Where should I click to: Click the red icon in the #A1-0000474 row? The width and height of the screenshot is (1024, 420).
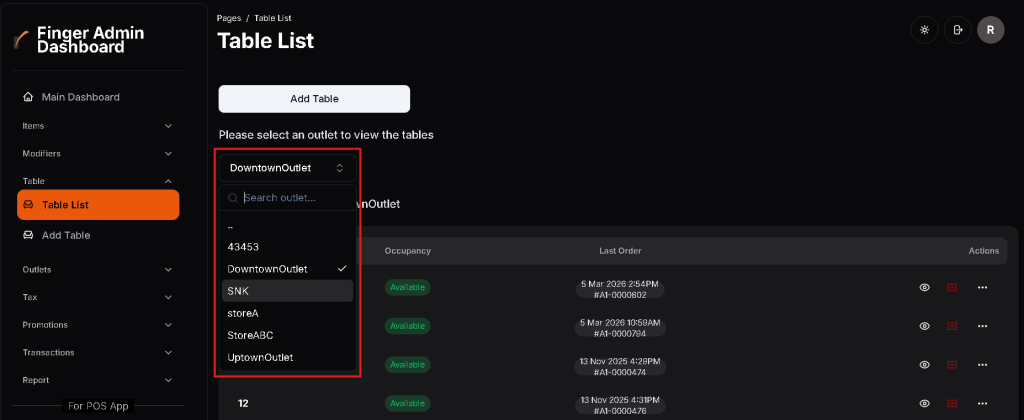pyautogui.click(x=952, y=365)
